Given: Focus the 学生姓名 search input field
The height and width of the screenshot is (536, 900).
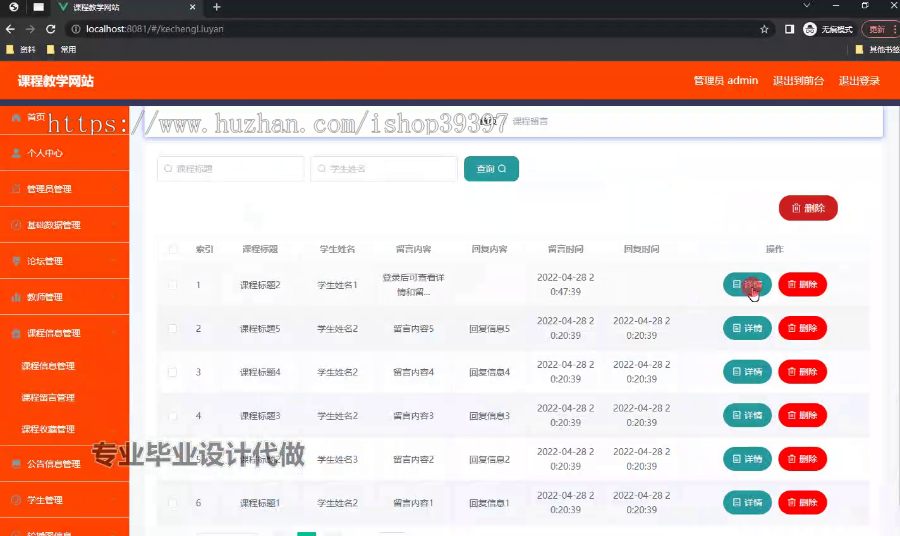Looking at the screenshot, I should click(x=384, y=169).
